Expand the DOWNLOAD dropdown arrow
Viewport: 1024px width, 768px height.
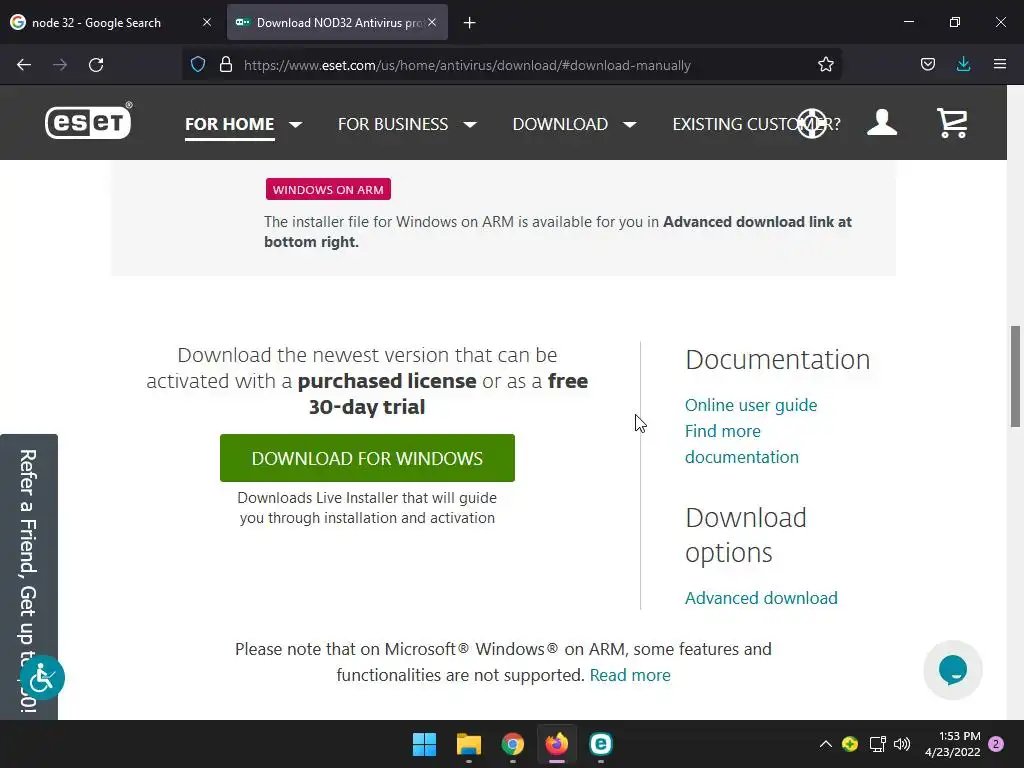click(x=630, y=124)
